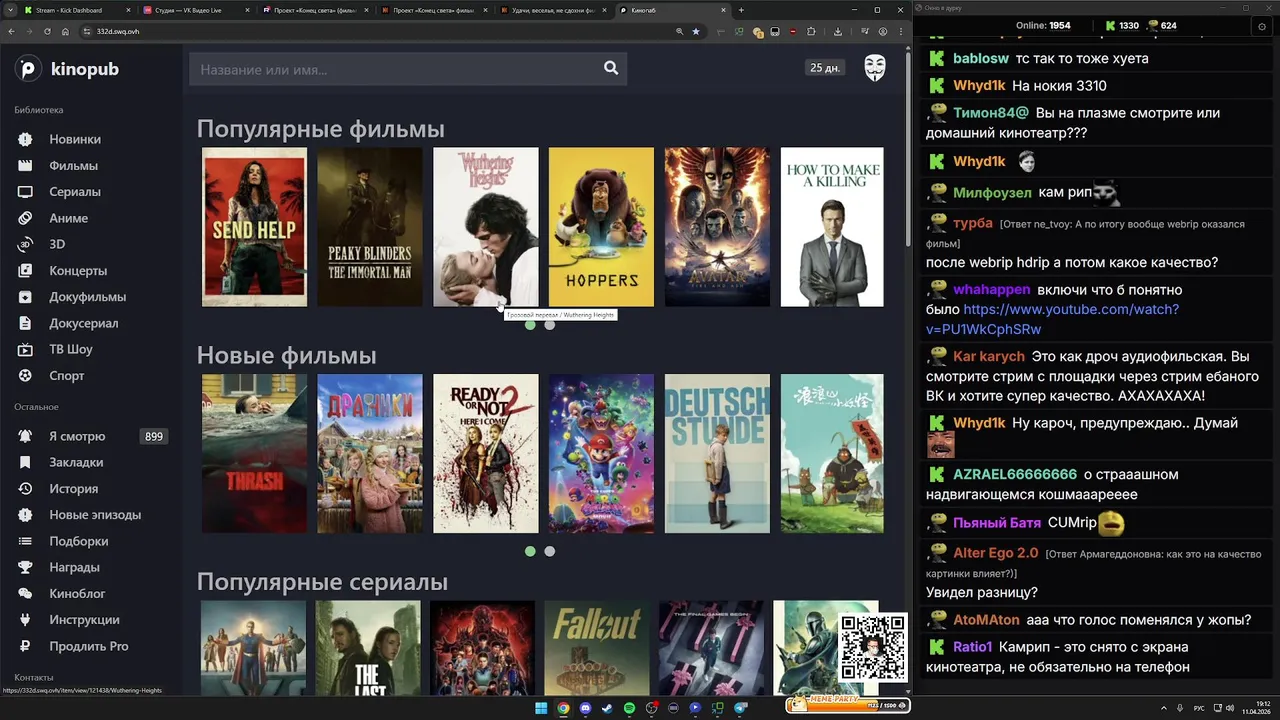Go to Фильмы section
This screenshot has height=720, width=1280.
click(73, 165)
